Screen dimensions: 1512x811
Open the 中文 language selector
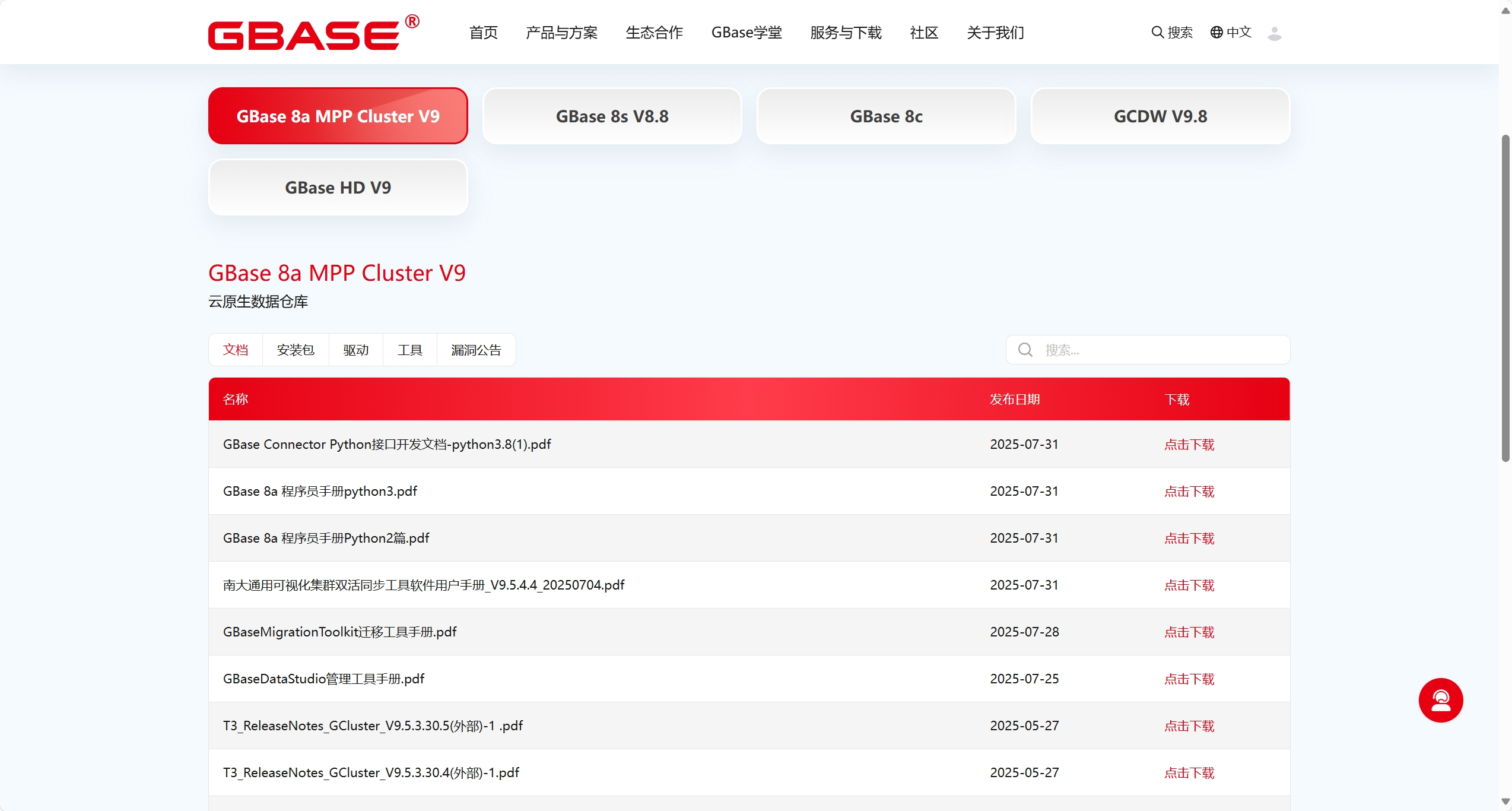(x=1240, y=33)
